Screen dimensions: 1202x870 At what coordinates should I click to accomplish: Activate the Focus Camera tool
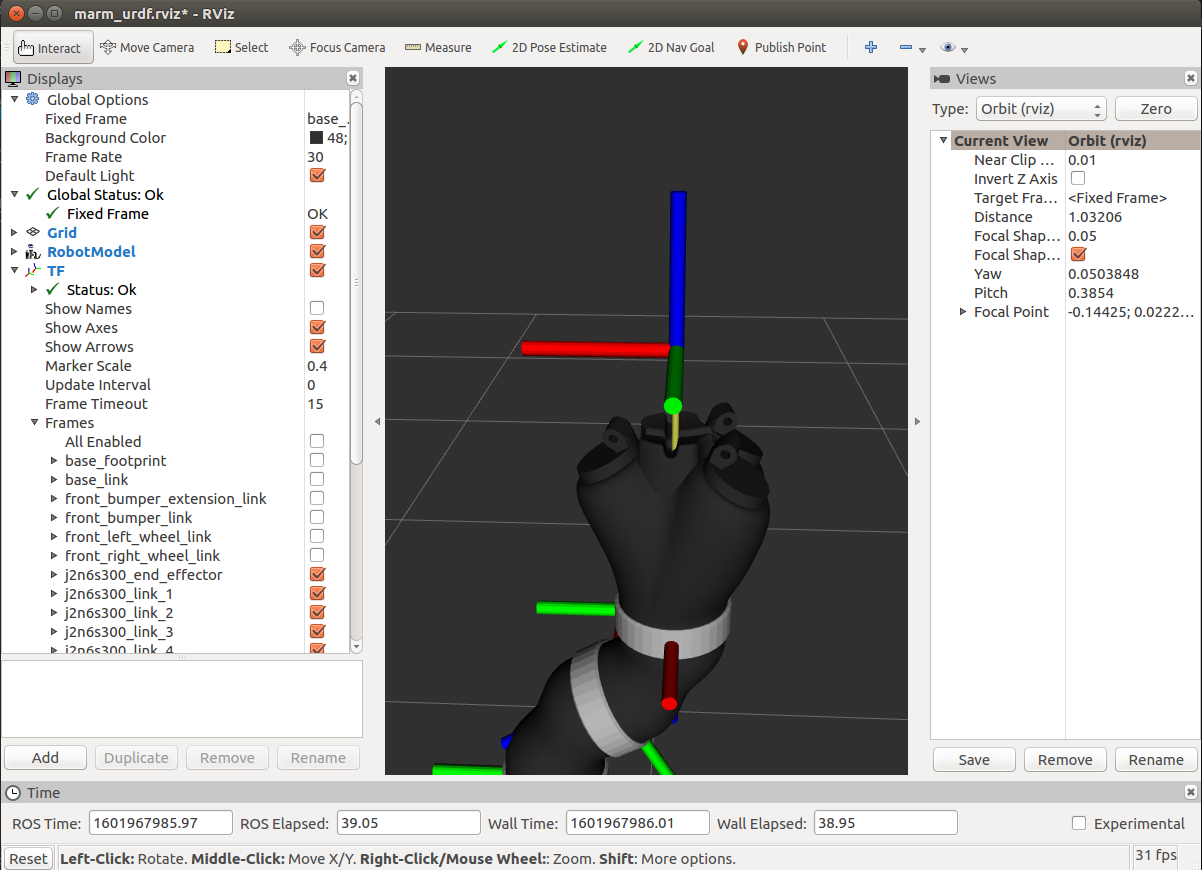[337, 47]
